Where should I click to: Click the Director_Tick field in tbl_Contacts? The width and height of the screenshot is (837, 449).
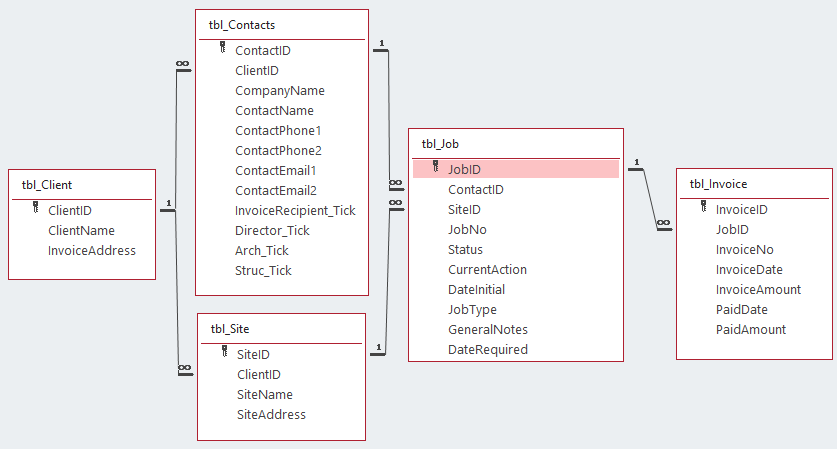pyautogui.click(x=272, y=230)
